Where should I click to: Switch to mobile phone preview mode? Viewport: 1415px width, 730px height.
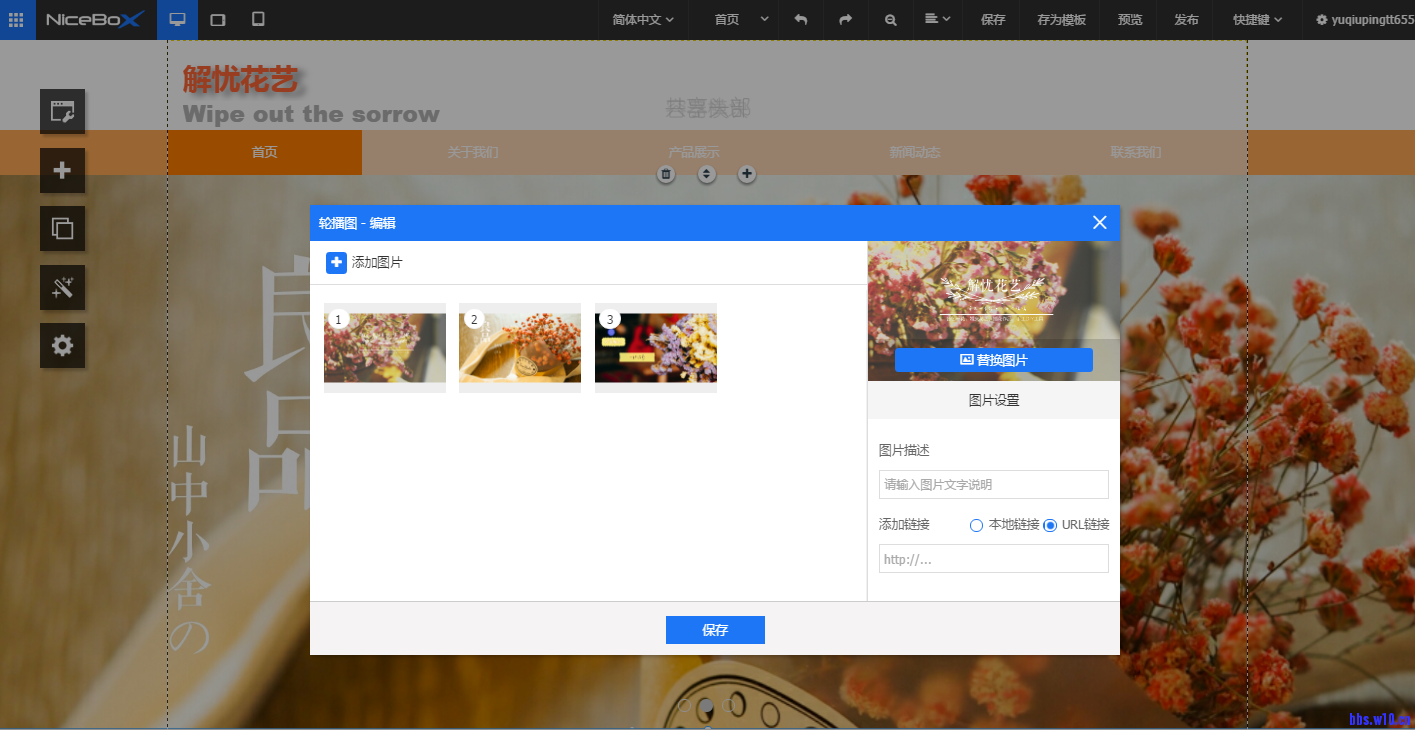tap(258, 19)
